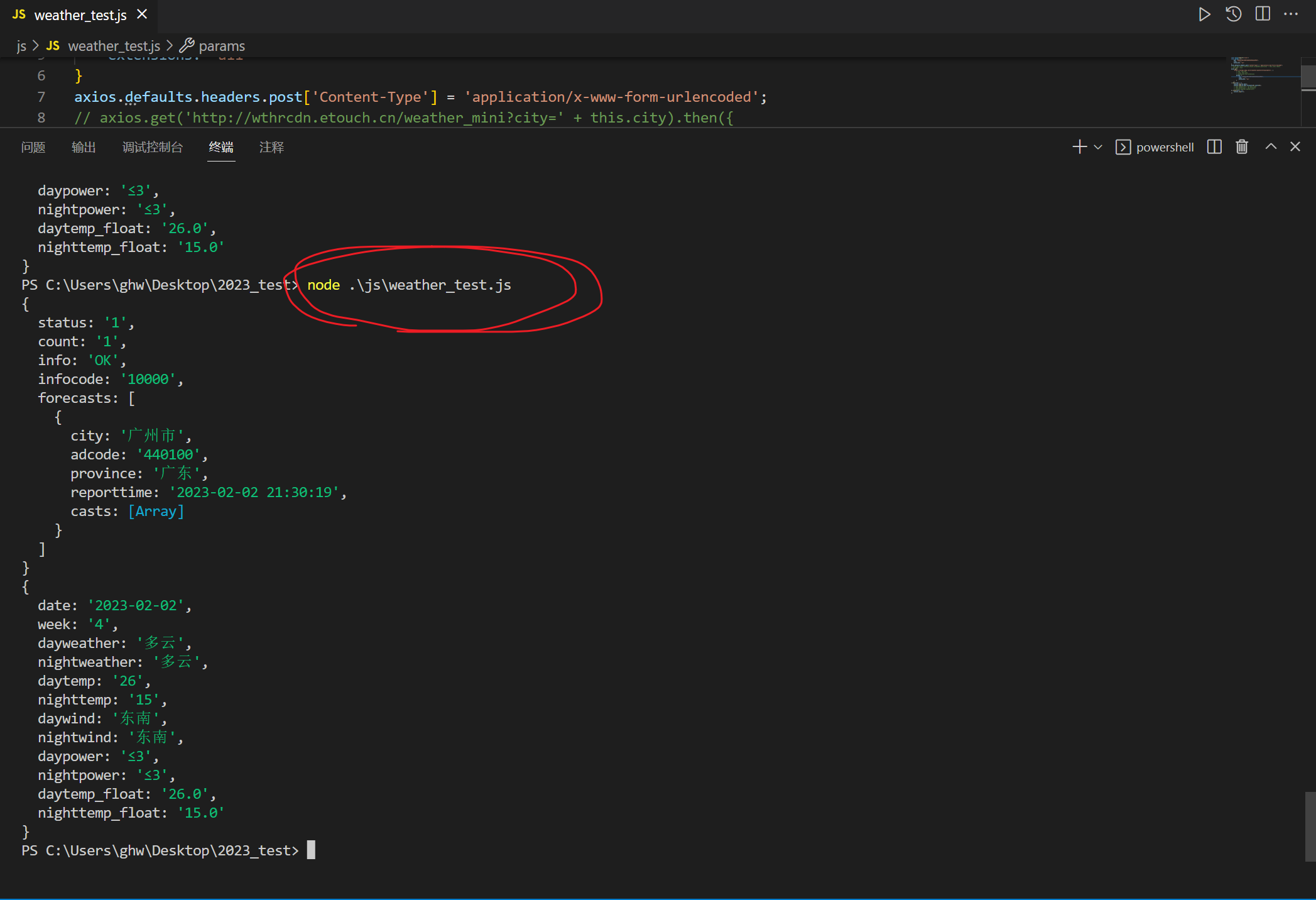Open the launch profile dropdown arrow
The image size is (1316, 900).
pos(1098,147)
